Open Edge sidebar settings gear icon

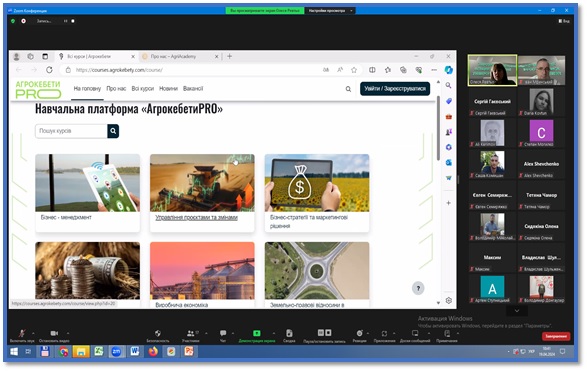pyautogui.click(x=448, y=300)
